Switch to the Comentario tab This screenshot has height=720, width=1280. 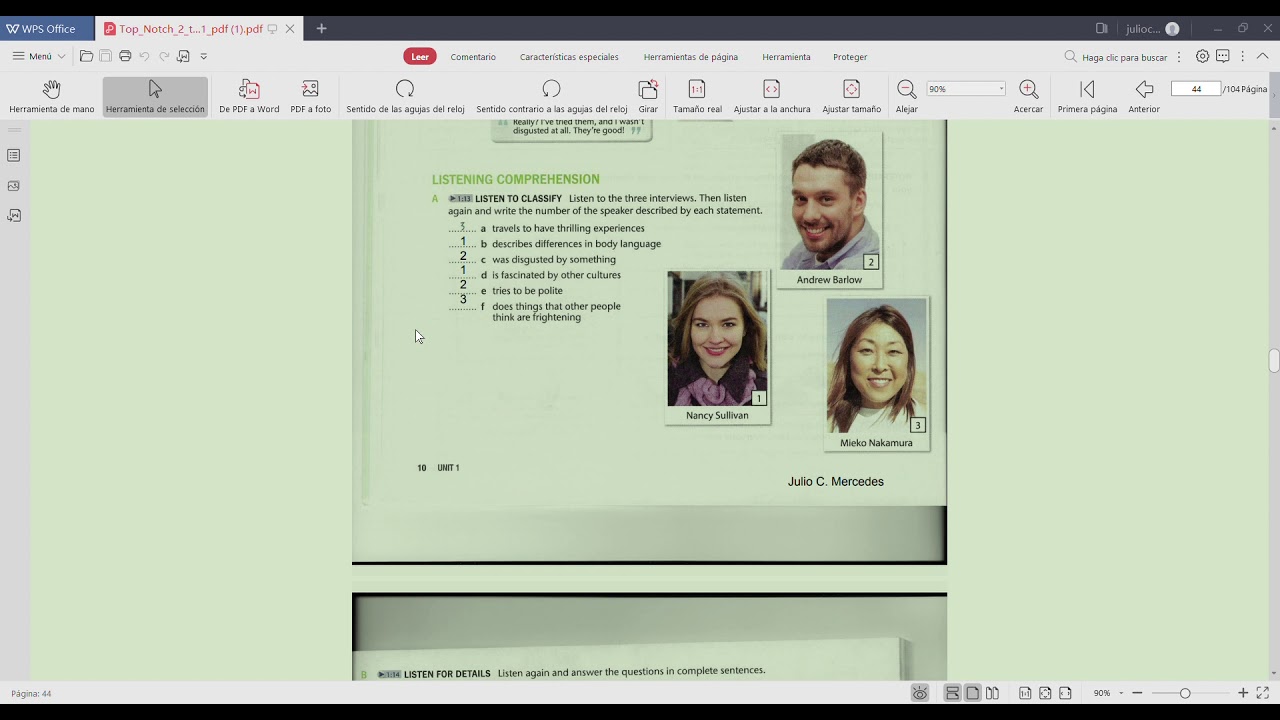473,57
